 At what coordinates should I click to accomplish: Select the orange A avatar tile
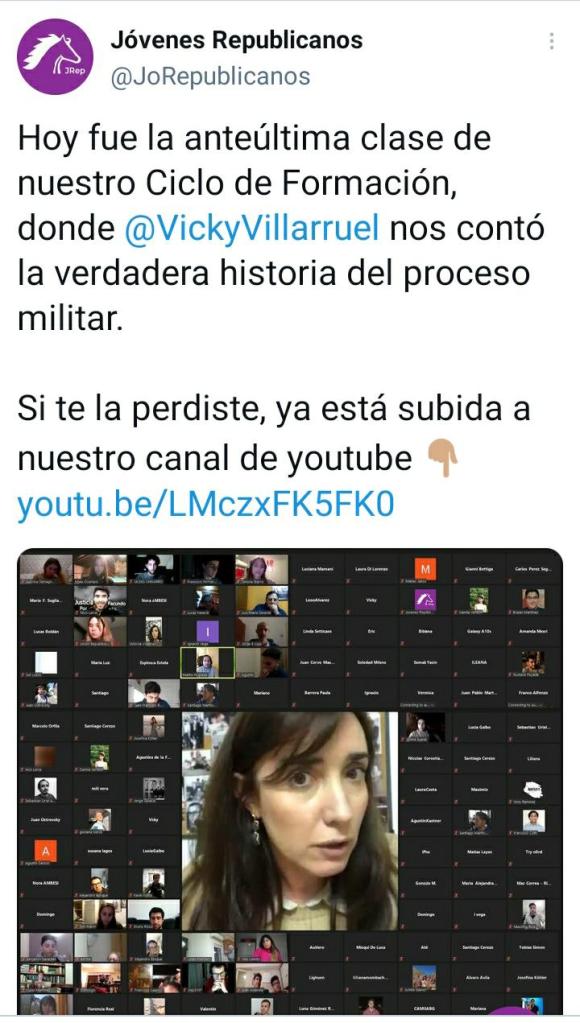pyautogui.click(x=46, y=851)
